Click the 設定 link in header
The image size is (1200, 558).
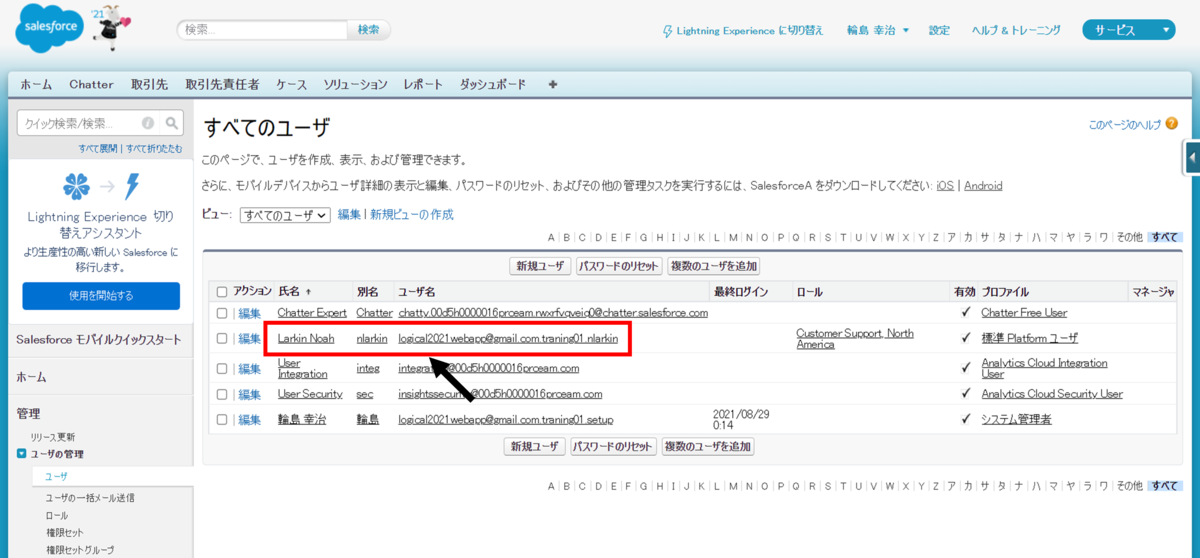939,30
